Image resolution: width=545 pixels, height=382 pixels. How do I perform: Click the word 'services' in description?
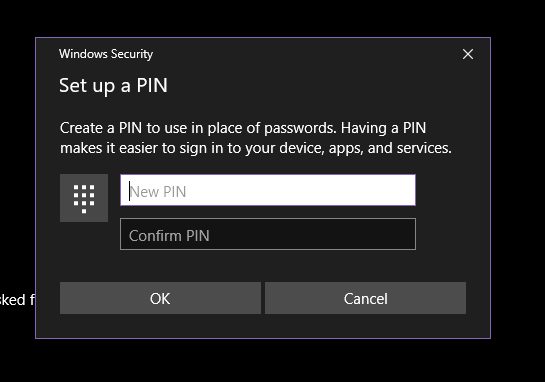tap(424, 148)
